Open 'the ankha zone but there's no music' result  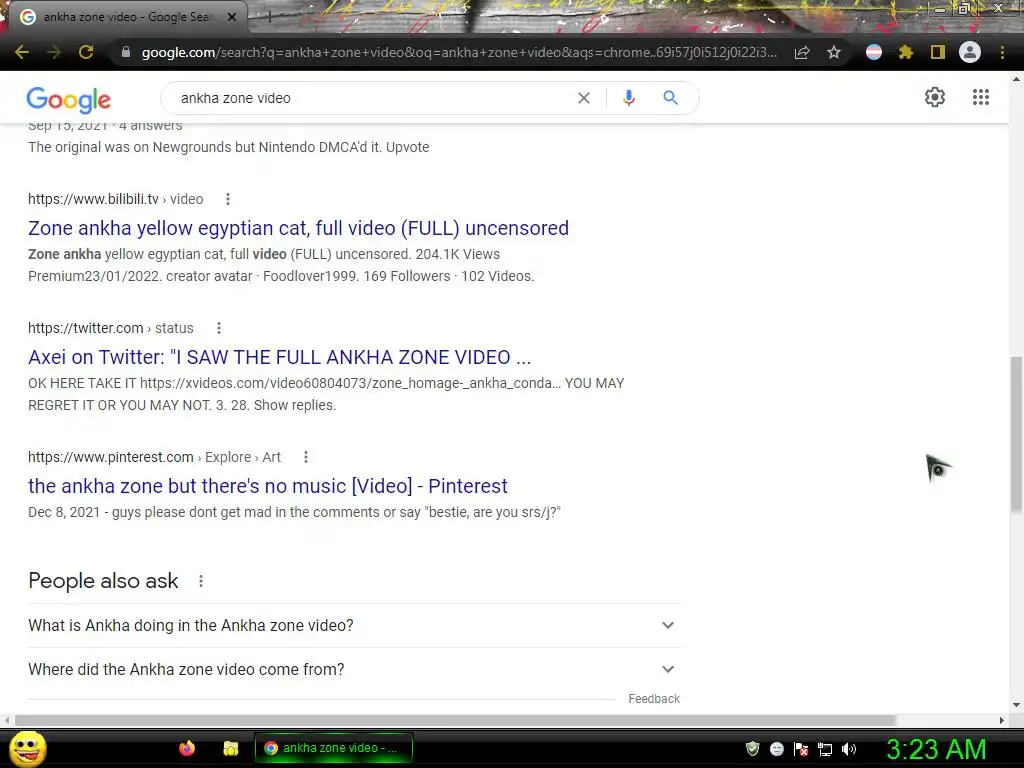pyautogui.click(x=268, y=486)
